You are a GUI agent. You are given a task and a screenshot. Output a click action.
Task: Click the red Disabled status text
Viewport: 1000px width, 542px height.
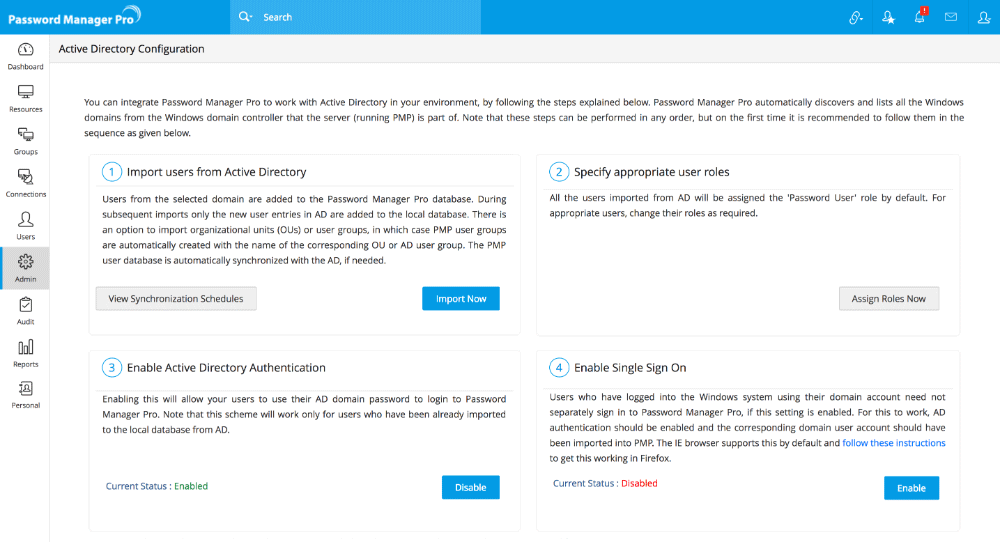coord(639,483)
